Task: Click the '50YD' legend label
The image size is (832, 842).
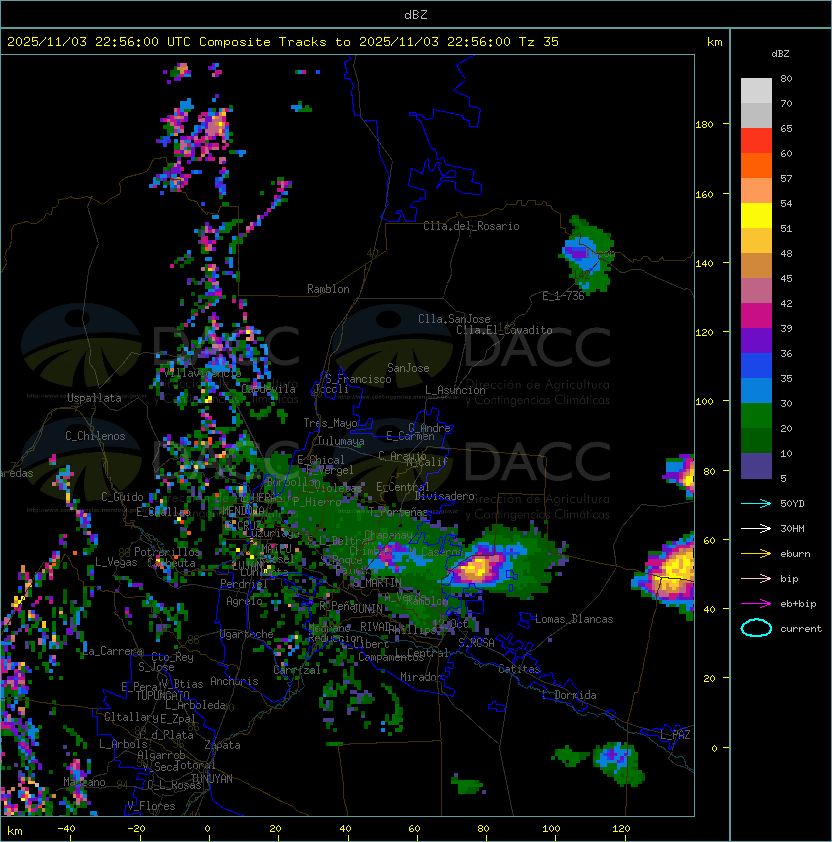Action: 792,504
